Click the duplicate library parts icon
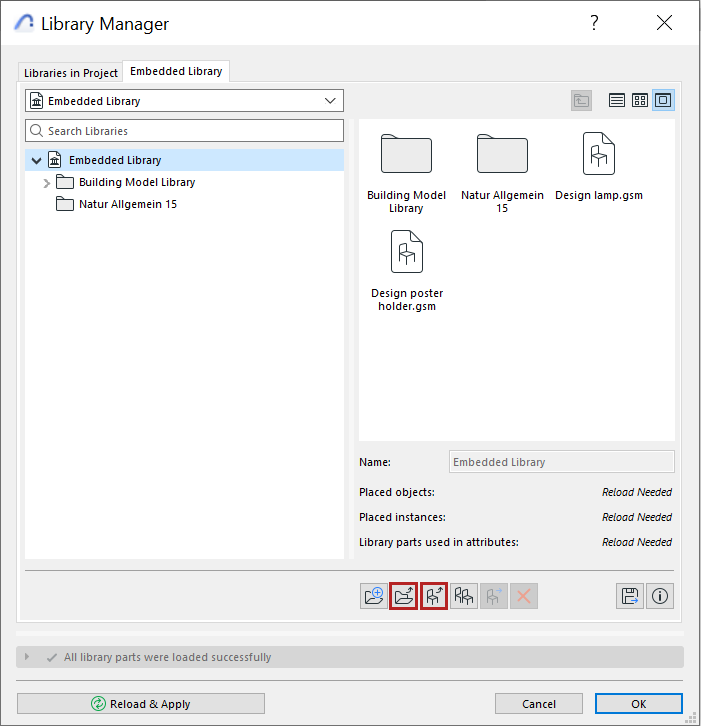 (463, 596)
